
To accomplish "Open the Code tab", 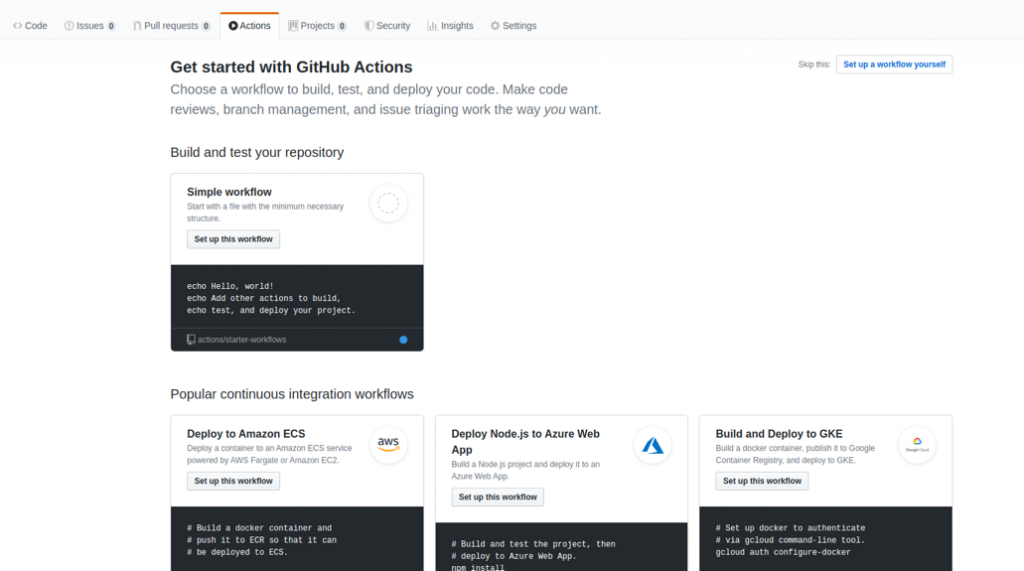I will pos(30,25).
